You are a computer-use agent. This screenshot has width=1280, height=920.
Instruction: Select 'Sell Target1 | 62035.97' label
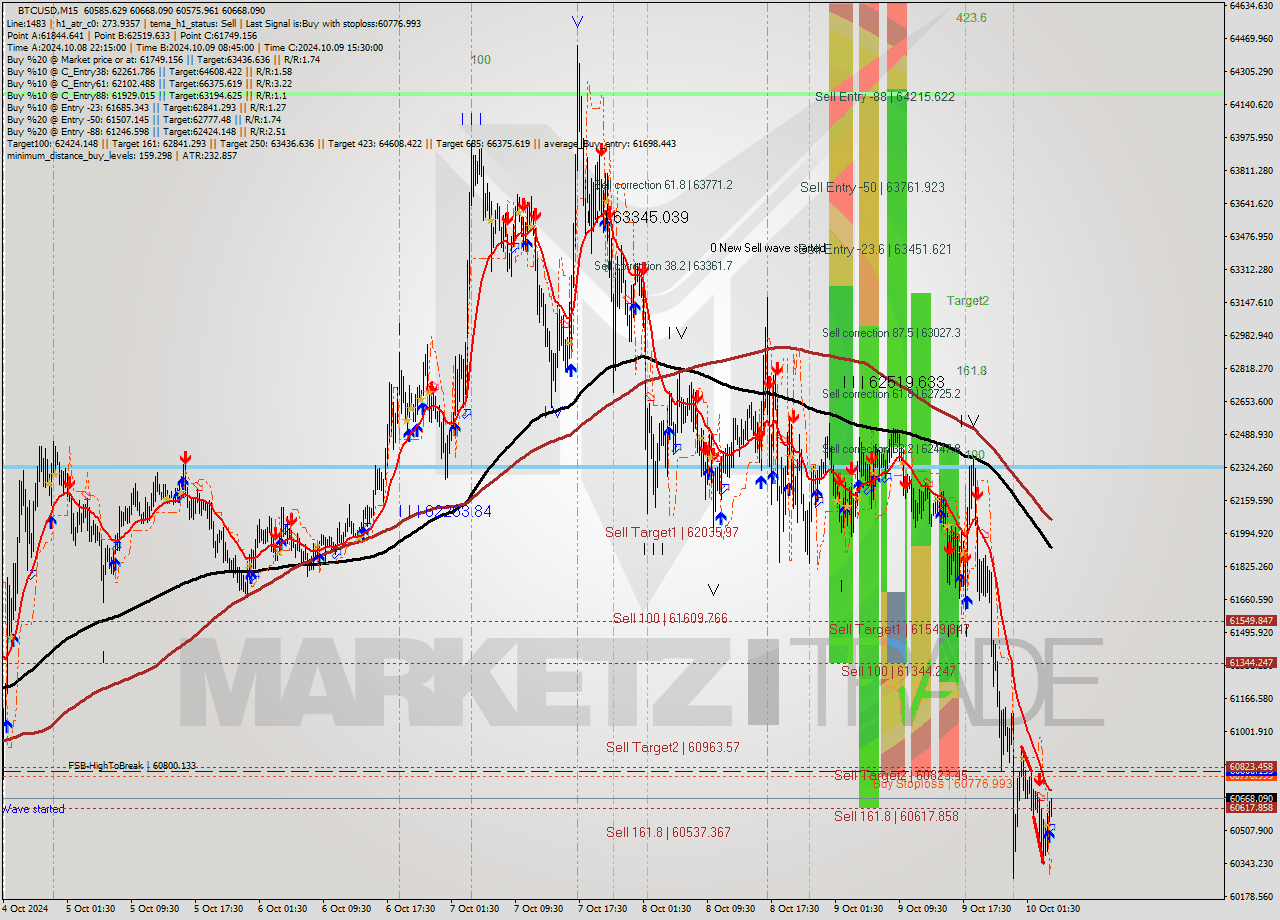coord(672,532)
